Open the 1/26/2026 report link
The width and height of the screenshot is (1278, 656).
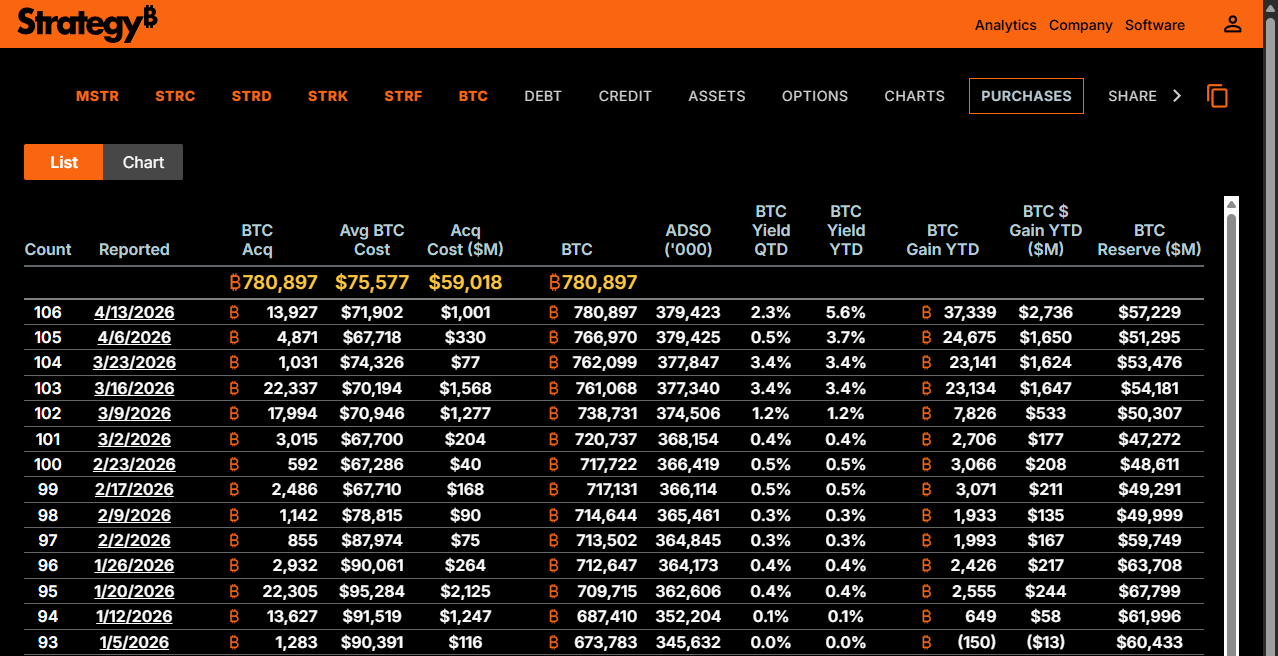(134, 565)
